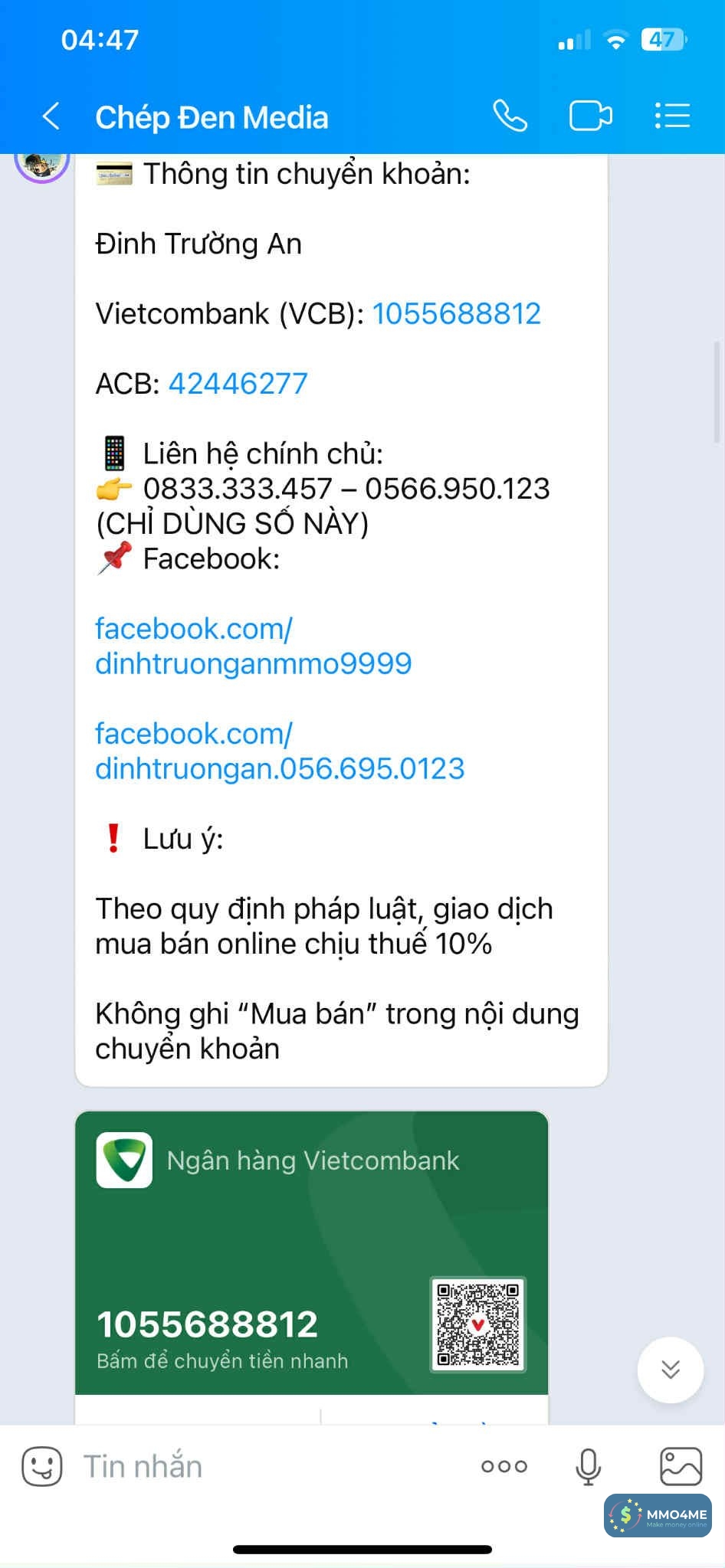Tap Bấm để chuyển tiền nhanh on card
This screenshot has height=1568, width=725.
tap(222, 1360)
